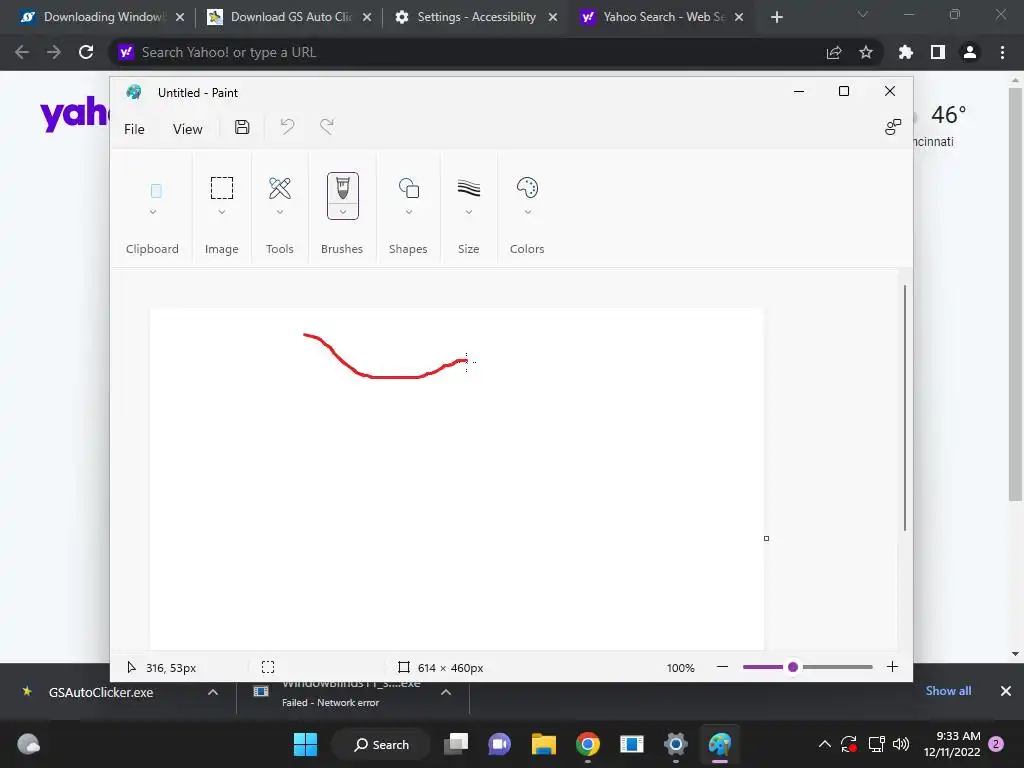Expand the Shapes dropdown chevron

[x=409, y=212]
